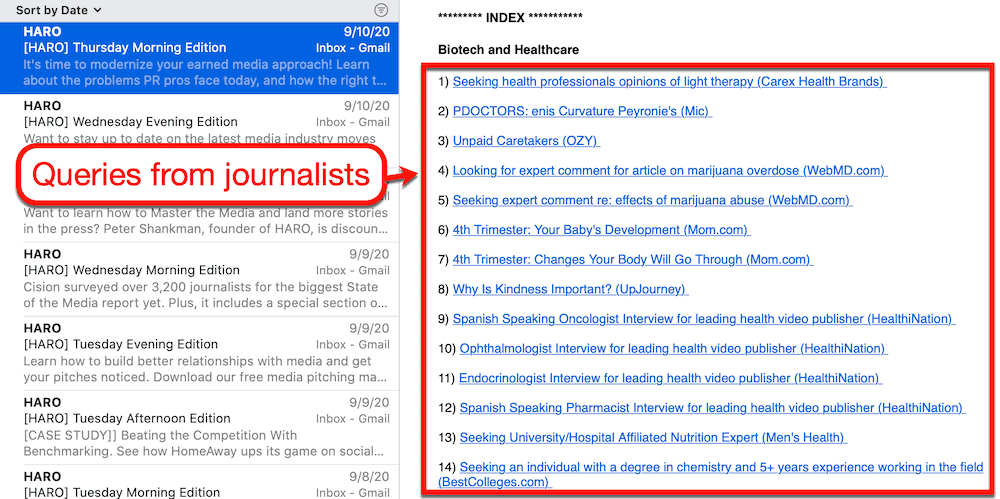
Task: Open the marijuana overdose WebMD query
Action: 669,171
